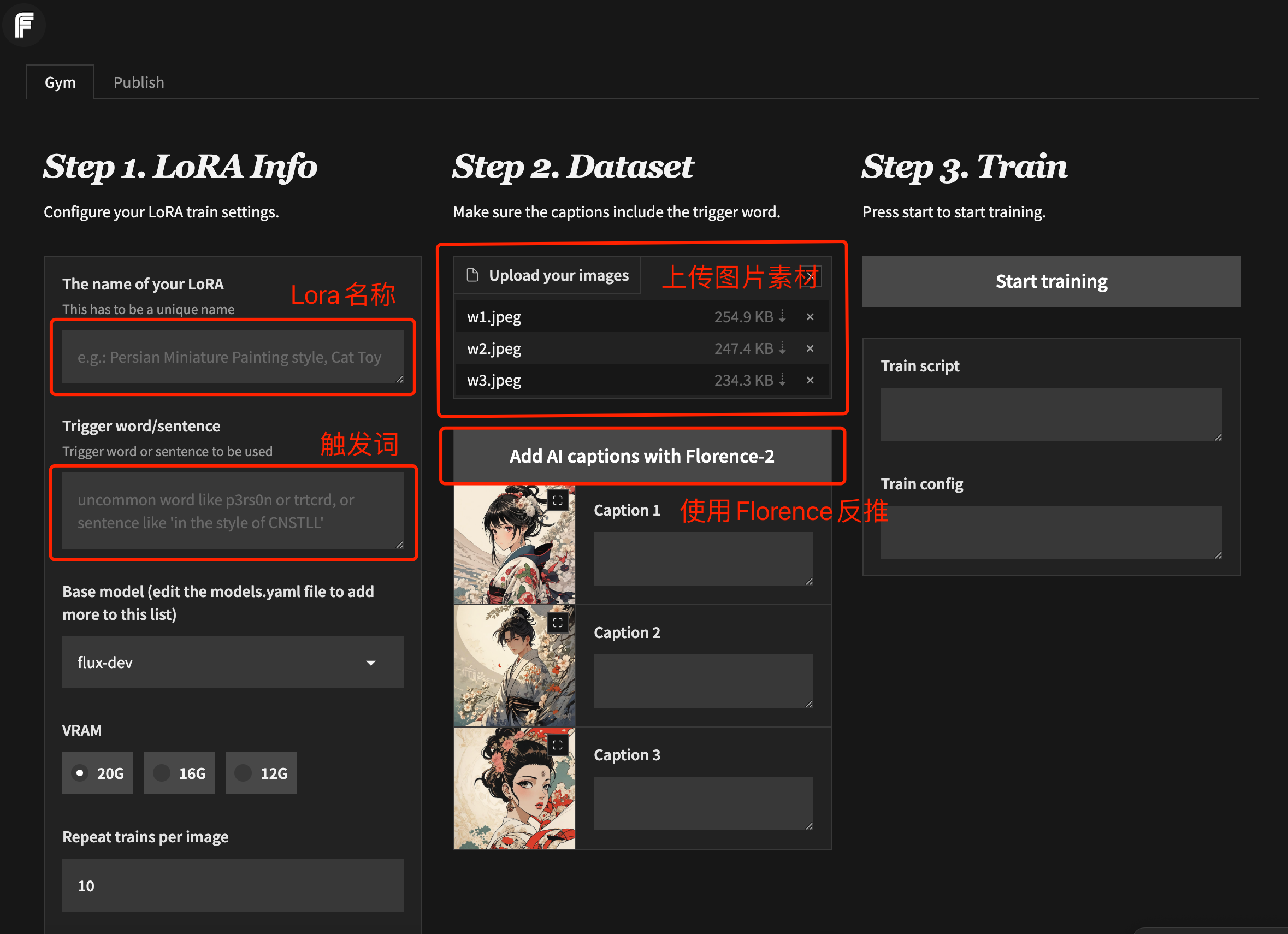The width and height of the screenshot is (1288, 934).
Task: Switch to the Publish tab
Action: pyautogui.click(x=139, y=82)
